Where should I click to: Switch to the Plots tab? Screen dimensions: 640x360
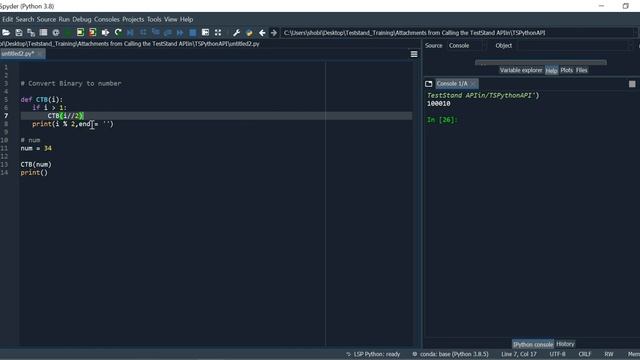click(567, 70)
